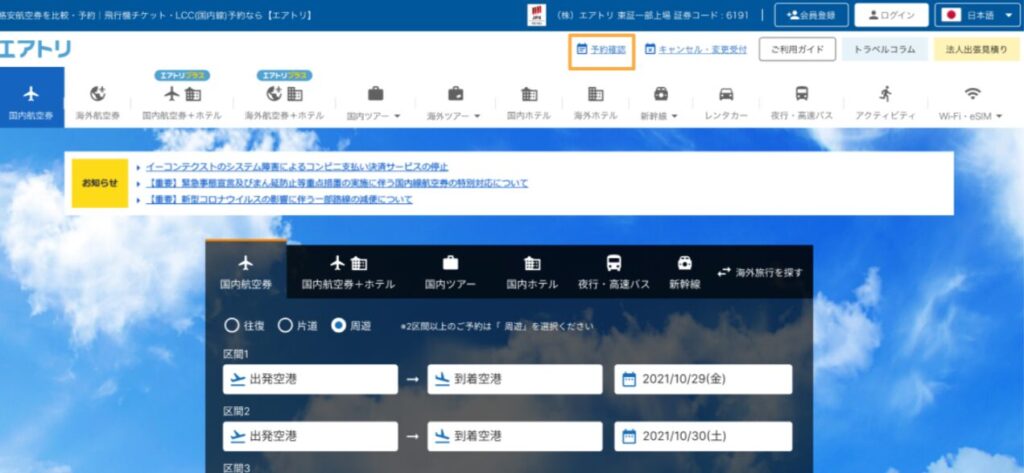Select the one-way (片道) radio button
The image size is (1024, 473).
(285, 325)
